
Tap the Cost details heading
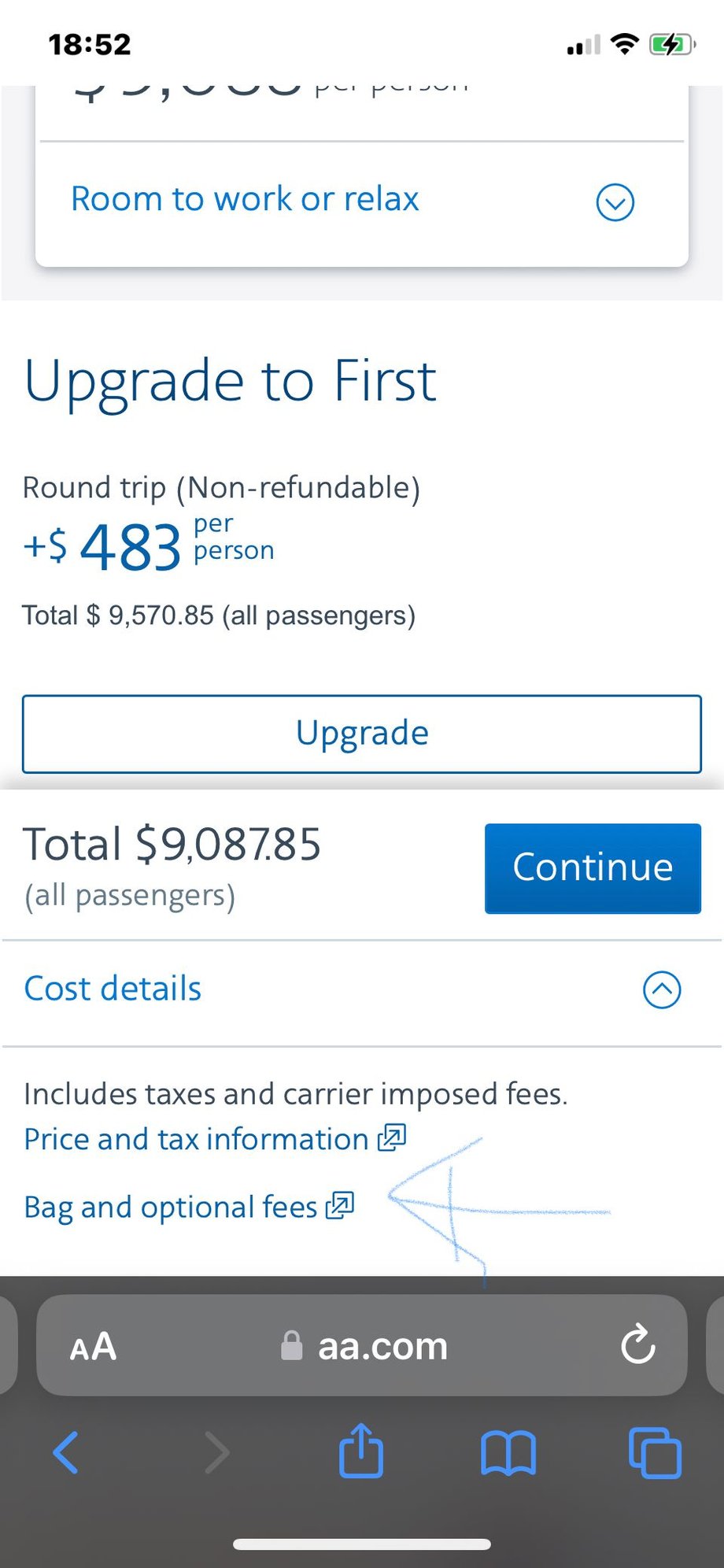(x=113, y=989)
